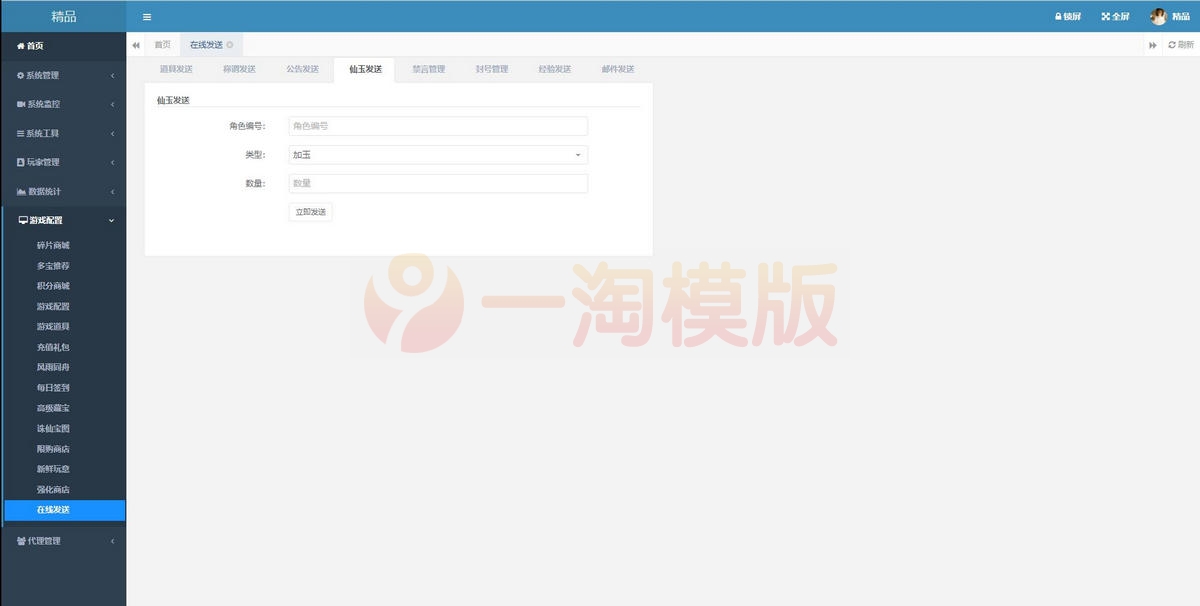Click the sidebar toggle hamburger icon
Image resolution: width=1200 pixels, height=606 pixels.
point(146,16)
